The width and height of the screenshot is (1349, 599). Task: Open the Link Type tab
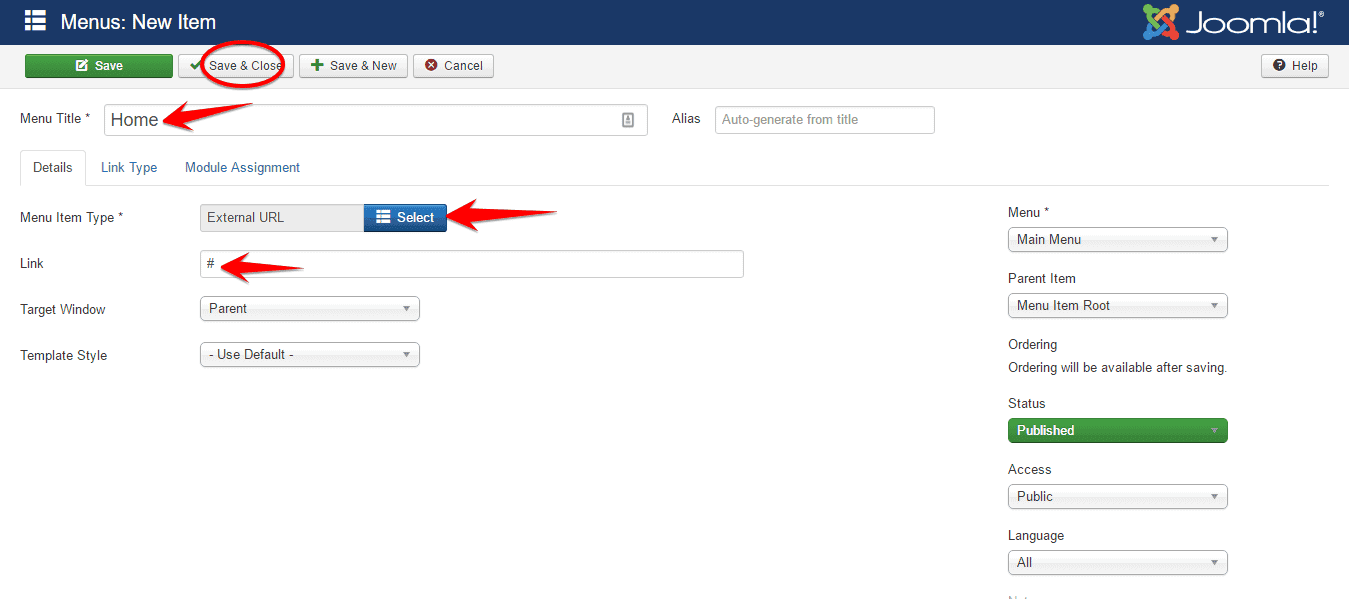click(x=129, y=168)
